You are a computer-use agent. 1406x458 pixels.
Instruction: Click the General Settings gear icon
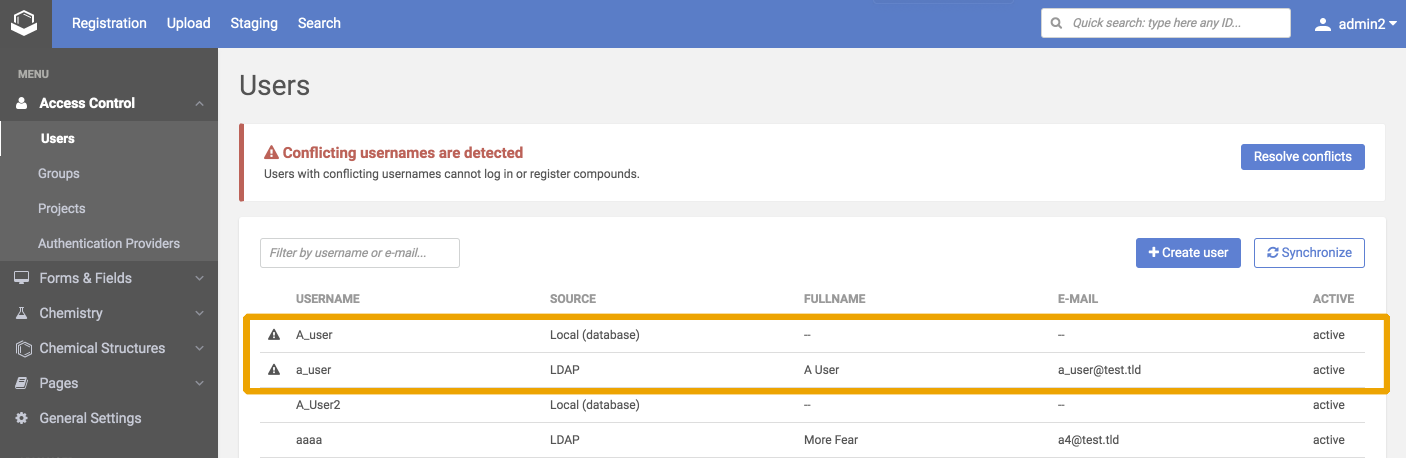click(21, 418)
